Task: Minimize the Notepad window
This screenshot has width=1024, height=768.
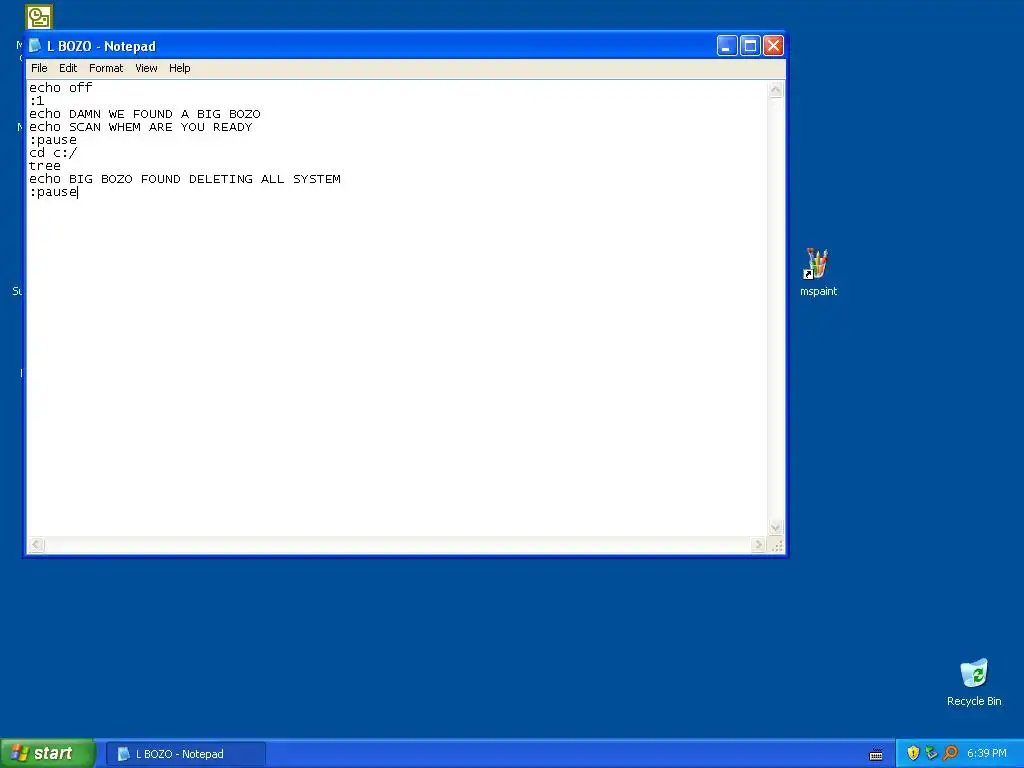Action: click(727, 46)
